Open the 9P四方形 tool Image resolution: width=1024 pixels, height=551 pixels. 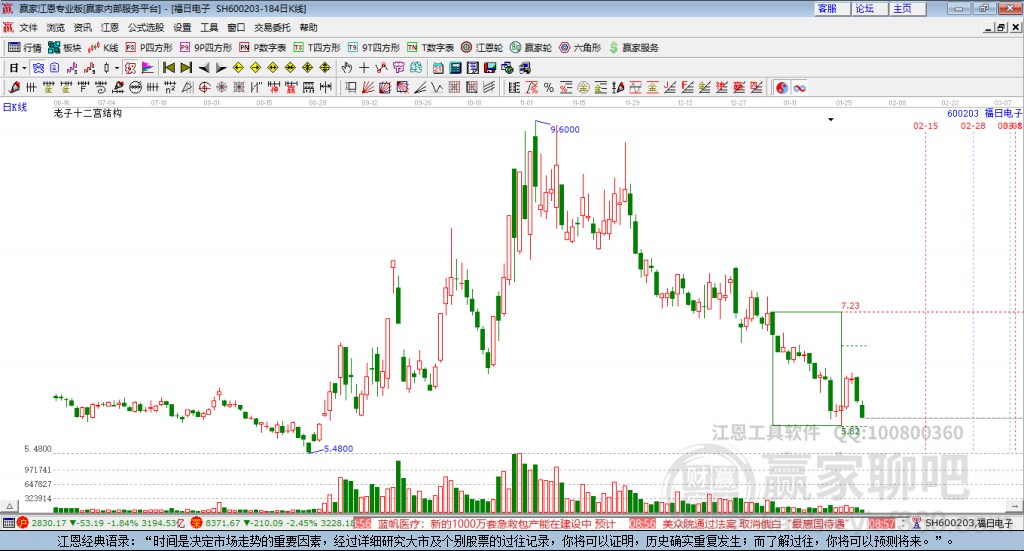206,48
